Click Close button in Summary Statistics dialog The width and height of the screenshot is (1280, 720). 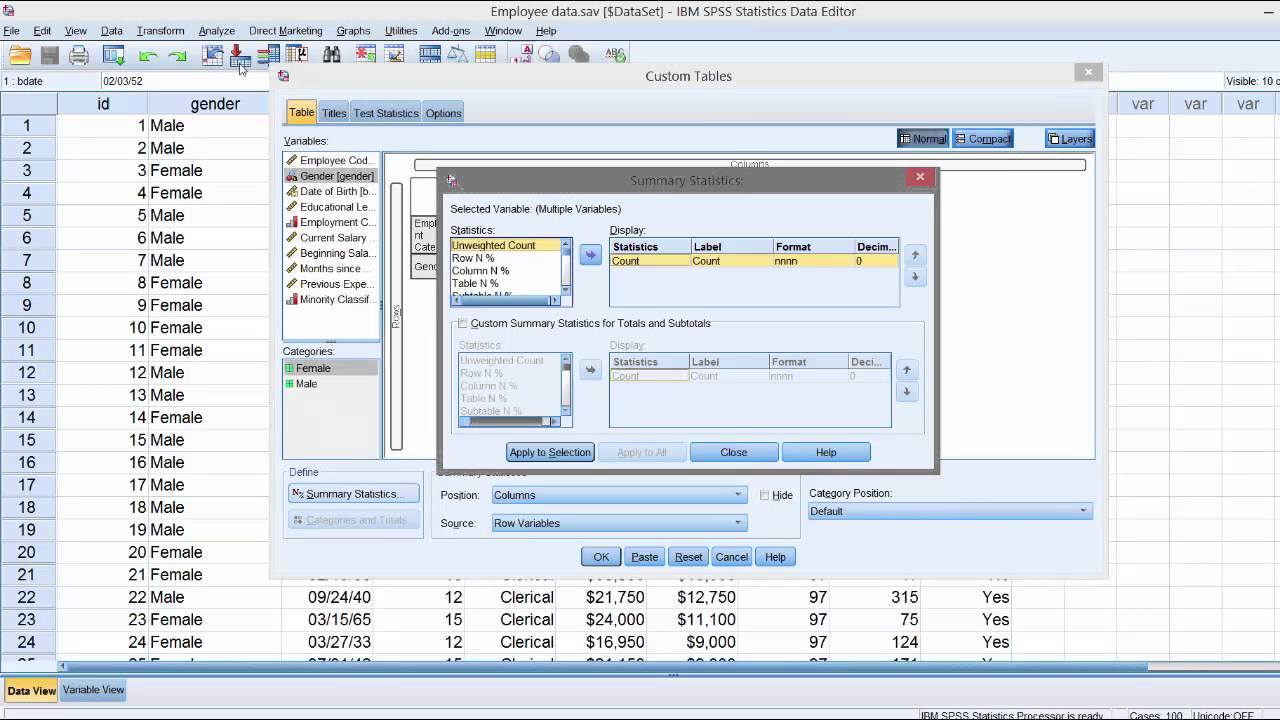coord(734,452)
